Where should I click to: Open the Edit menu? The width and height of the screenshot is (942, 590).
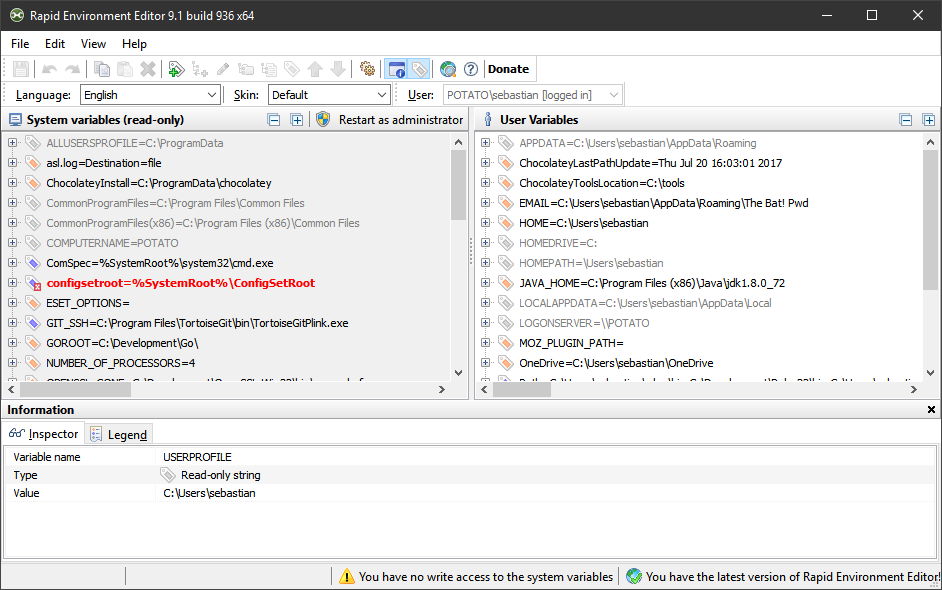[55, 44]
